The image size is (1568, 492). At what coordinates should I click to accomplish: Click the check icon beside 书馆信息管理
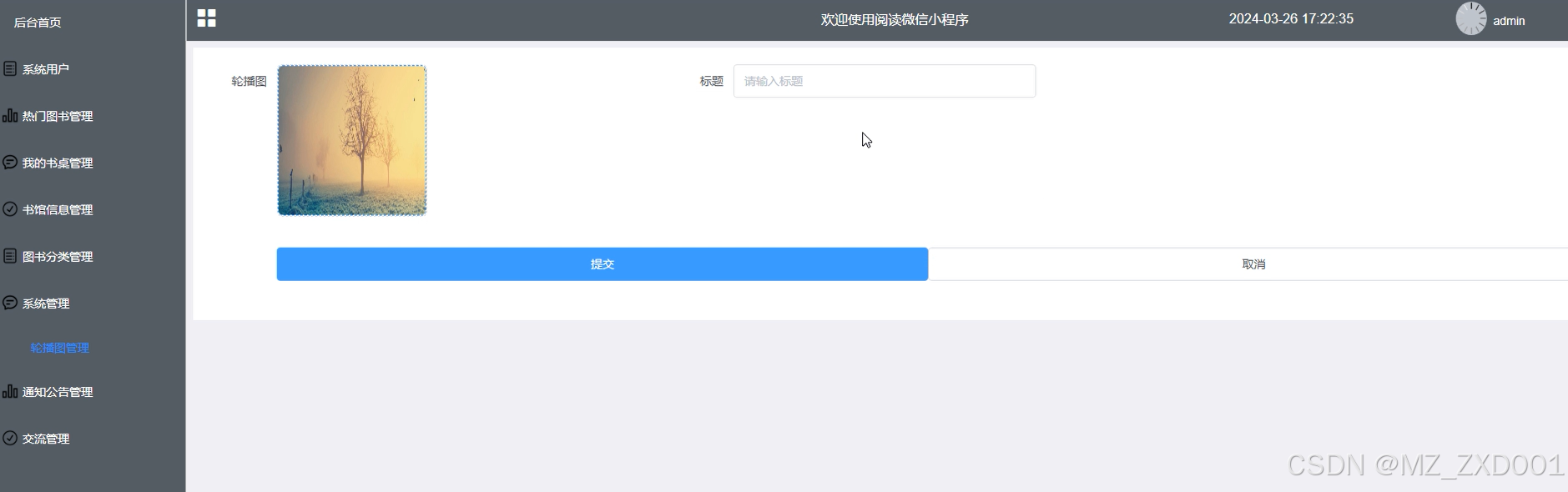10,208
